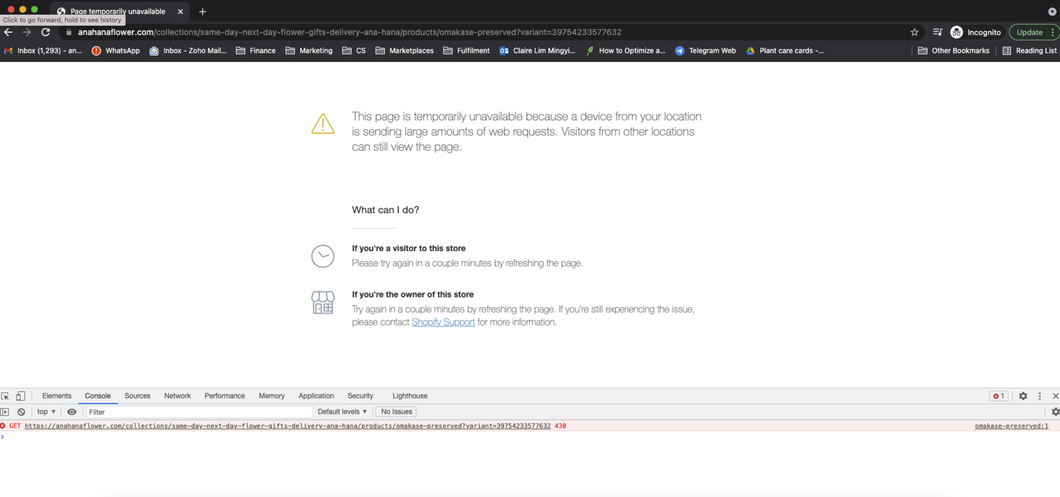1060x497 pixels.
Task: Click the 'No Issues' button
Action: click(x=396, y=412)
